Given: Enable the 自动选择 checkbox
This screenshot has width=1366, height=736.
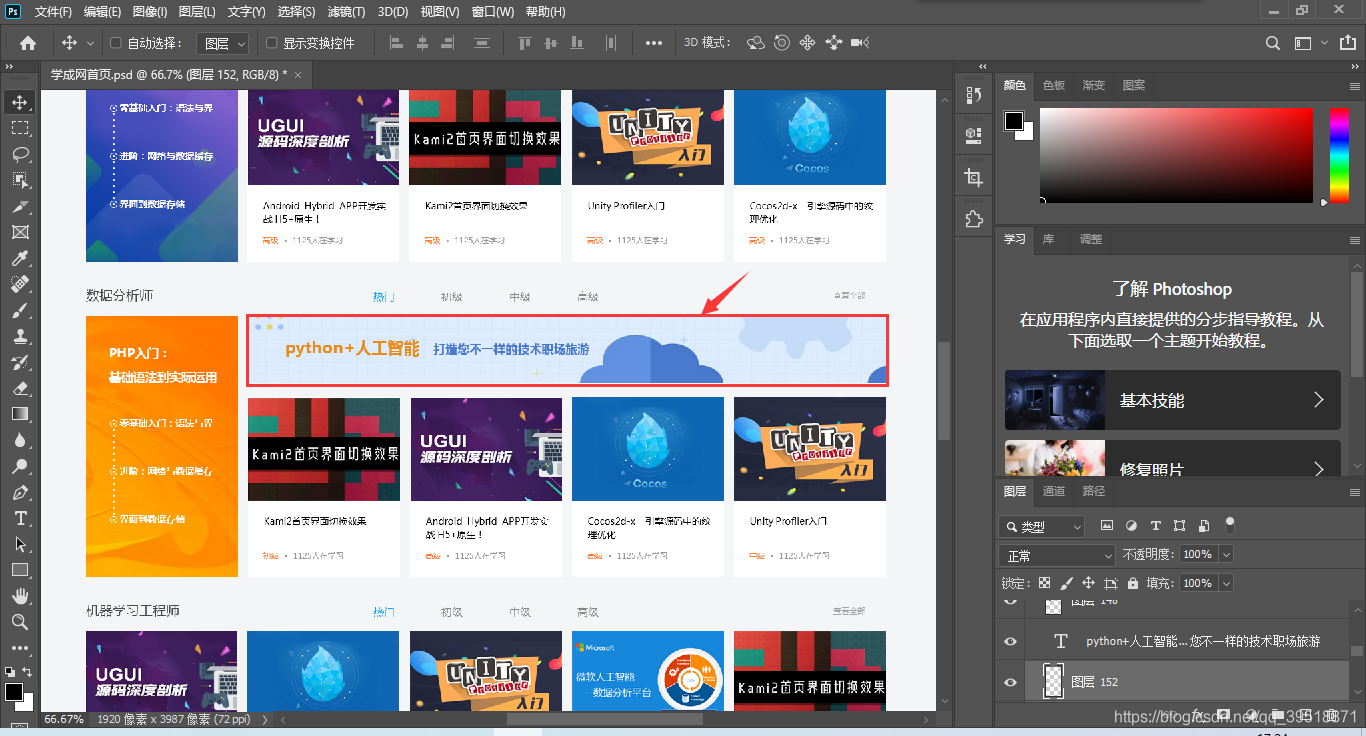Looking at the screenshot, I should point(115,43).
